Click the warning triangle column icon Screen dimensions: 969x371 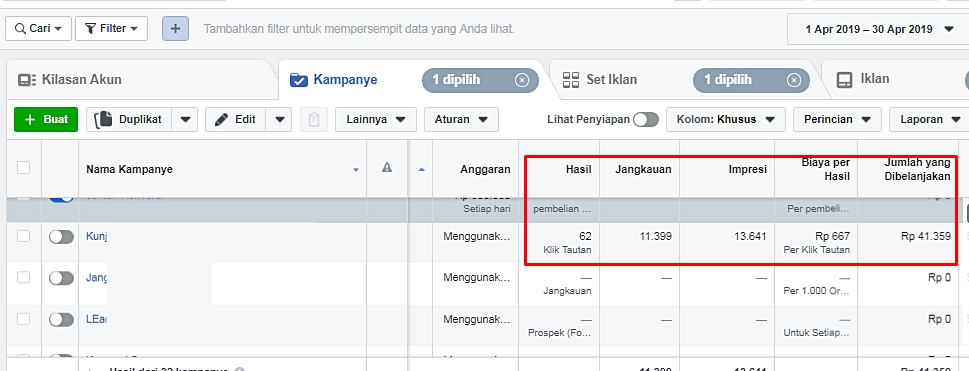pyautogui.click(x=387, y=167)
